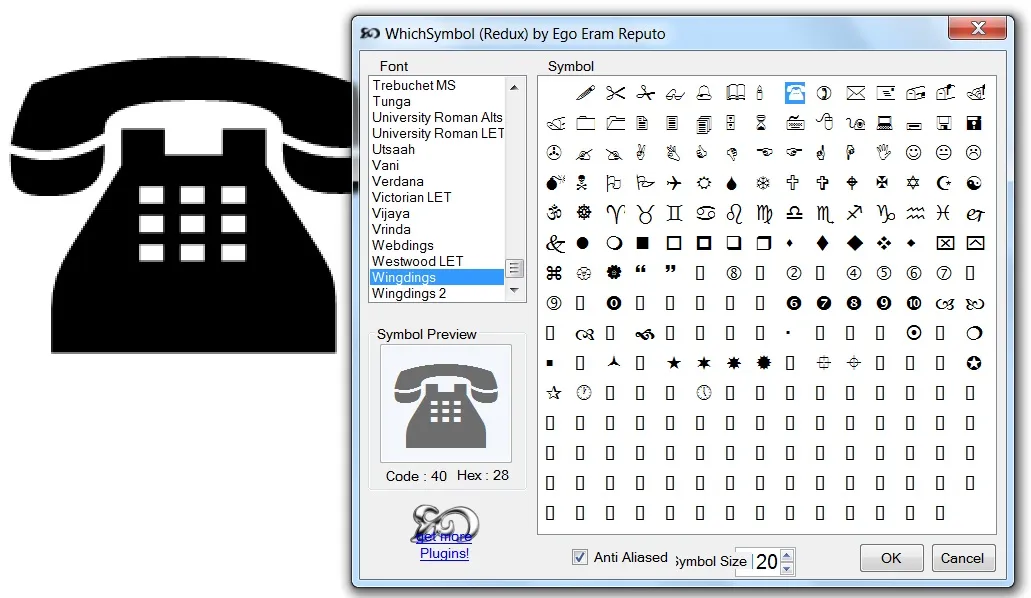1031x598 pixels.
Task: Pick the water droplet symbol
Action: coord(732,184)
